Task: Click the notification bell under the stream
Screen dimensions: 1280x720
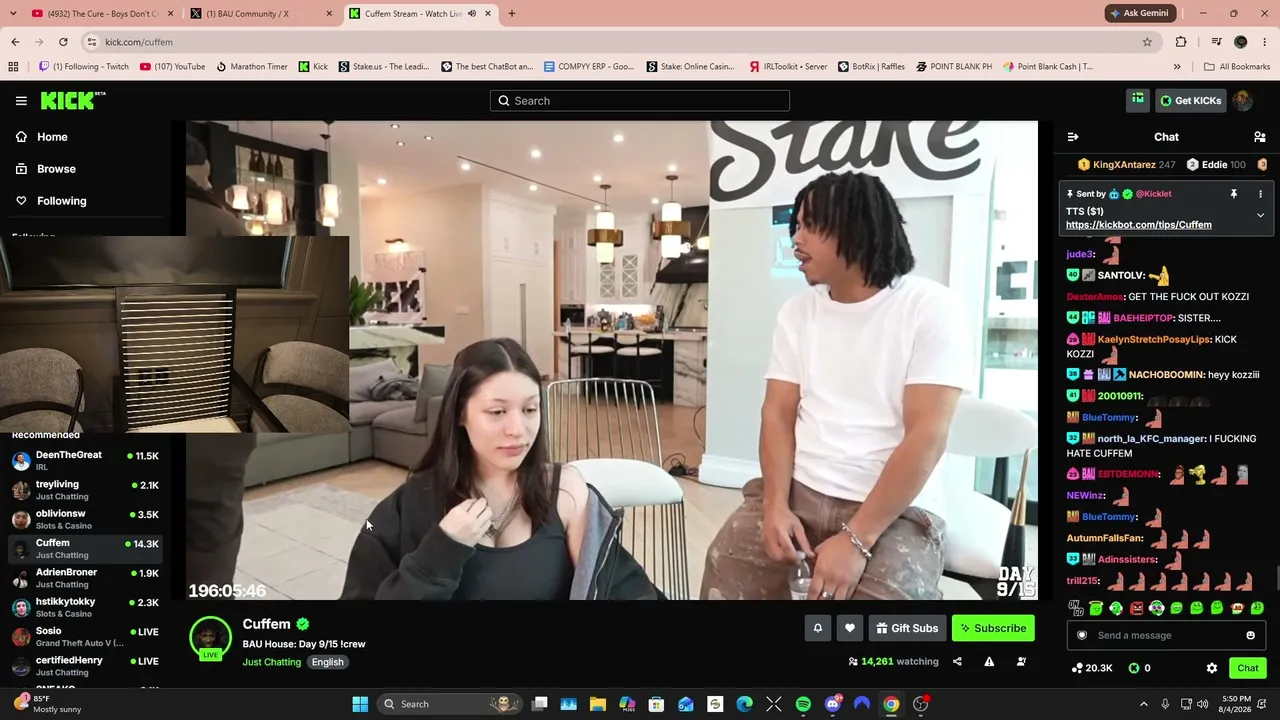Action: tap(817, 628)
